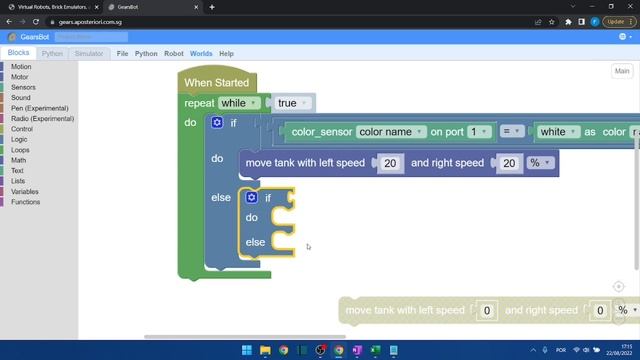Click the GearsBot logo icon
640x360 pixels.
pyautogui.click(x=12, y=37)
